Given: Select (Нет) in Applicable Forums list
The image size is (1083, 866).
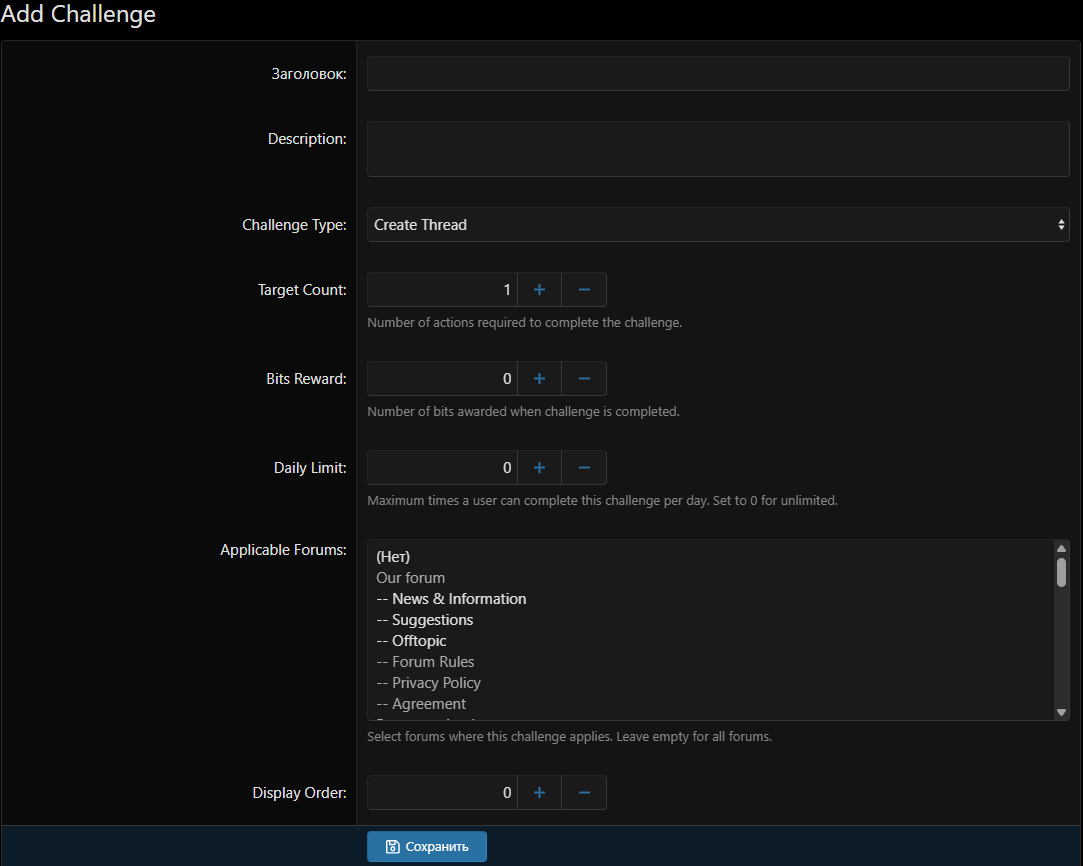Looking at the screenshot, I should (393, 557).
